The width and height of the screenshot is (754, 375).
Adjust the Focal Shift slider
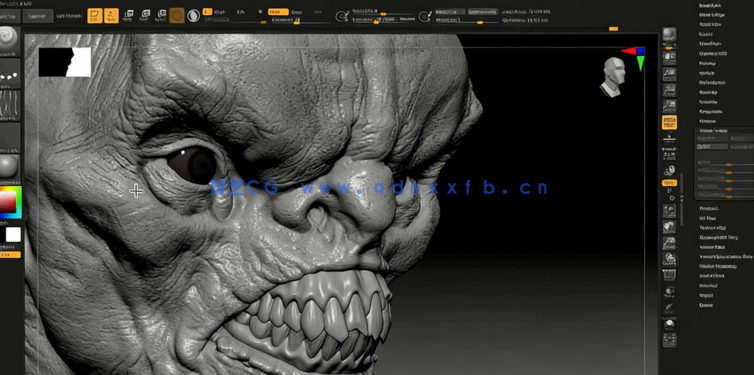[383, 11]
